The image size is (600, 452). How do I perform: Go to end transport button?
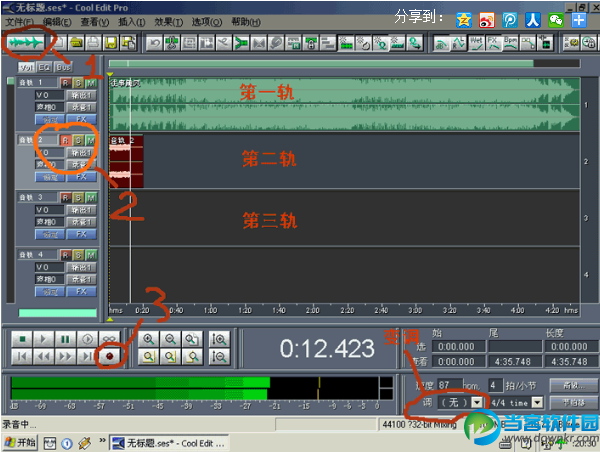coord(87,356)
